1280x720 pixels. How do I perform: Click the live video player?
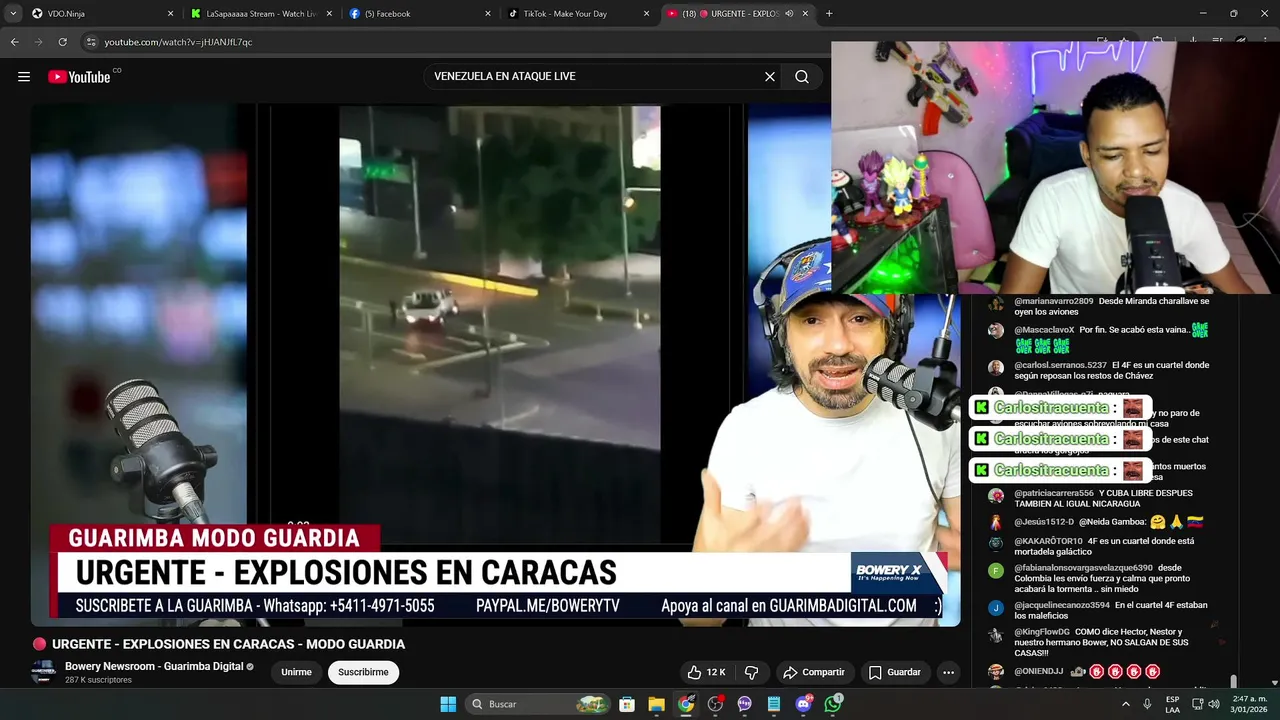(x=495, y=365)
